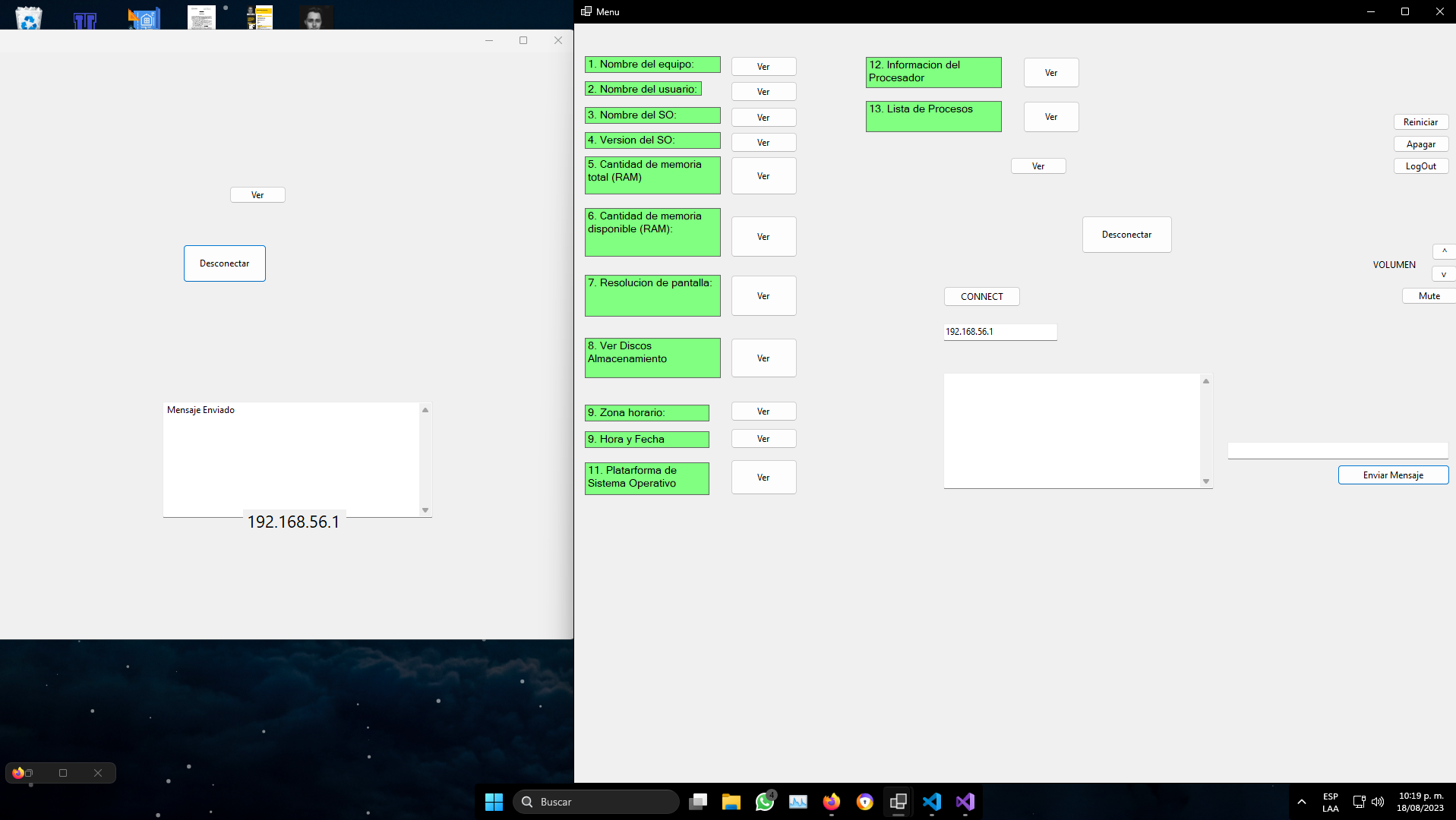Click the small Firefox preview thumbnail icon

pyautogui.click(x=18, y=773)
